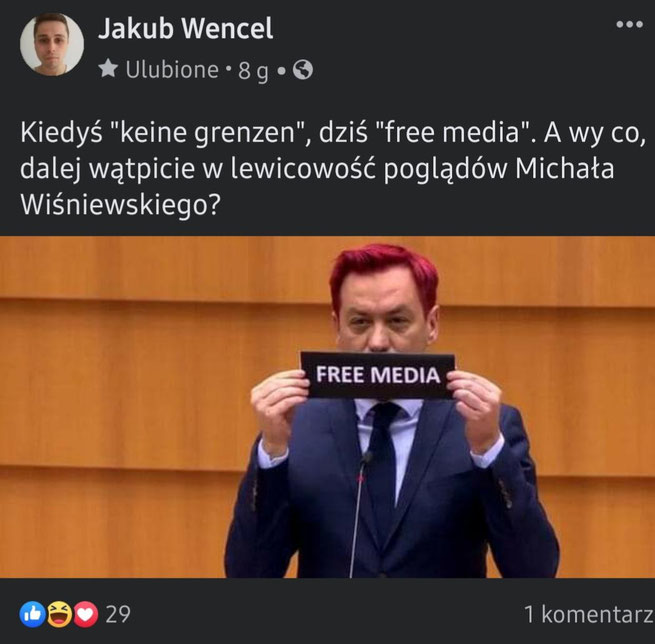Click the Favorites star icon
Screen dimensions: 655x644
[108, 68]
